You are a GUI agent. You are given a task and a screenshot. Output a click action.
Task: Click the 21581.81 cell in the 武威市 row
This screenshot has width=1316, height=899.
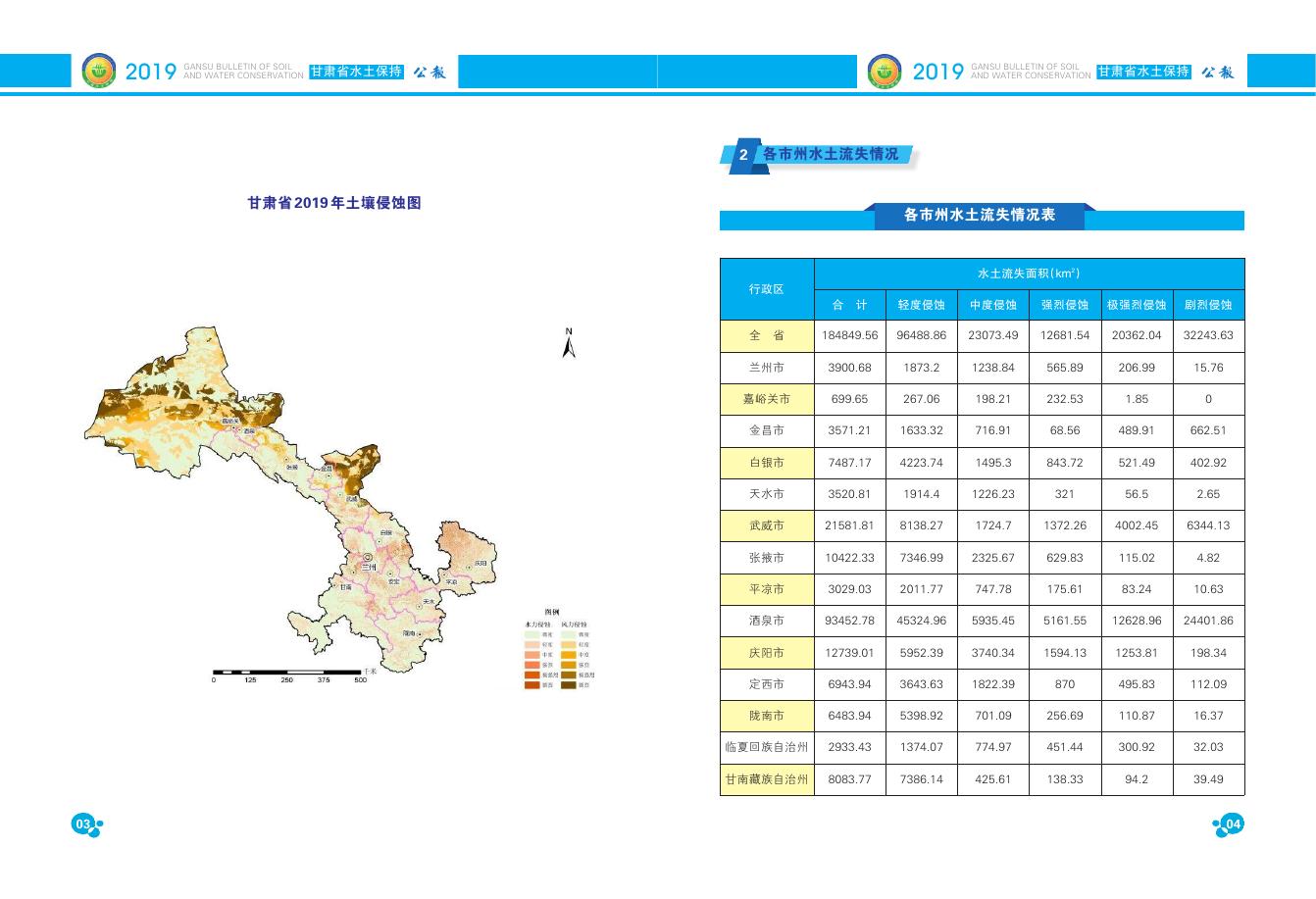(x=850, y=525)
